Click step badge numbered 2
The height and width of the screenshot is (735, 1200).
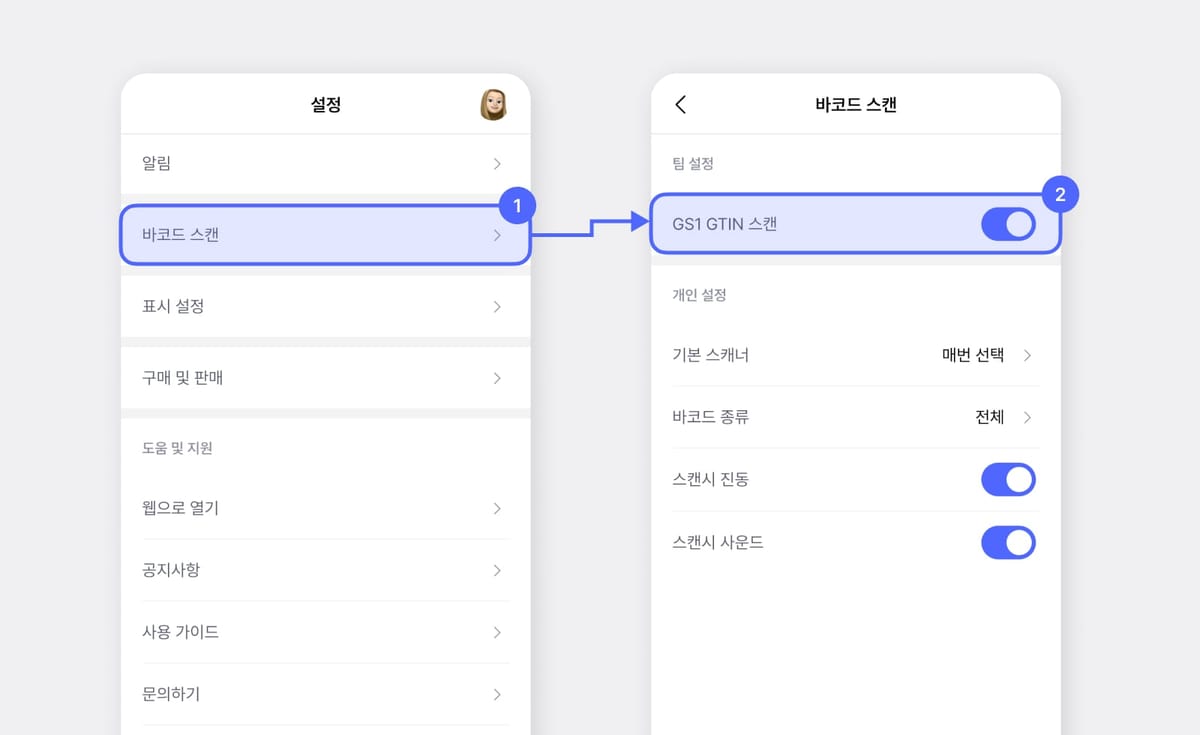pos(1059,196)
